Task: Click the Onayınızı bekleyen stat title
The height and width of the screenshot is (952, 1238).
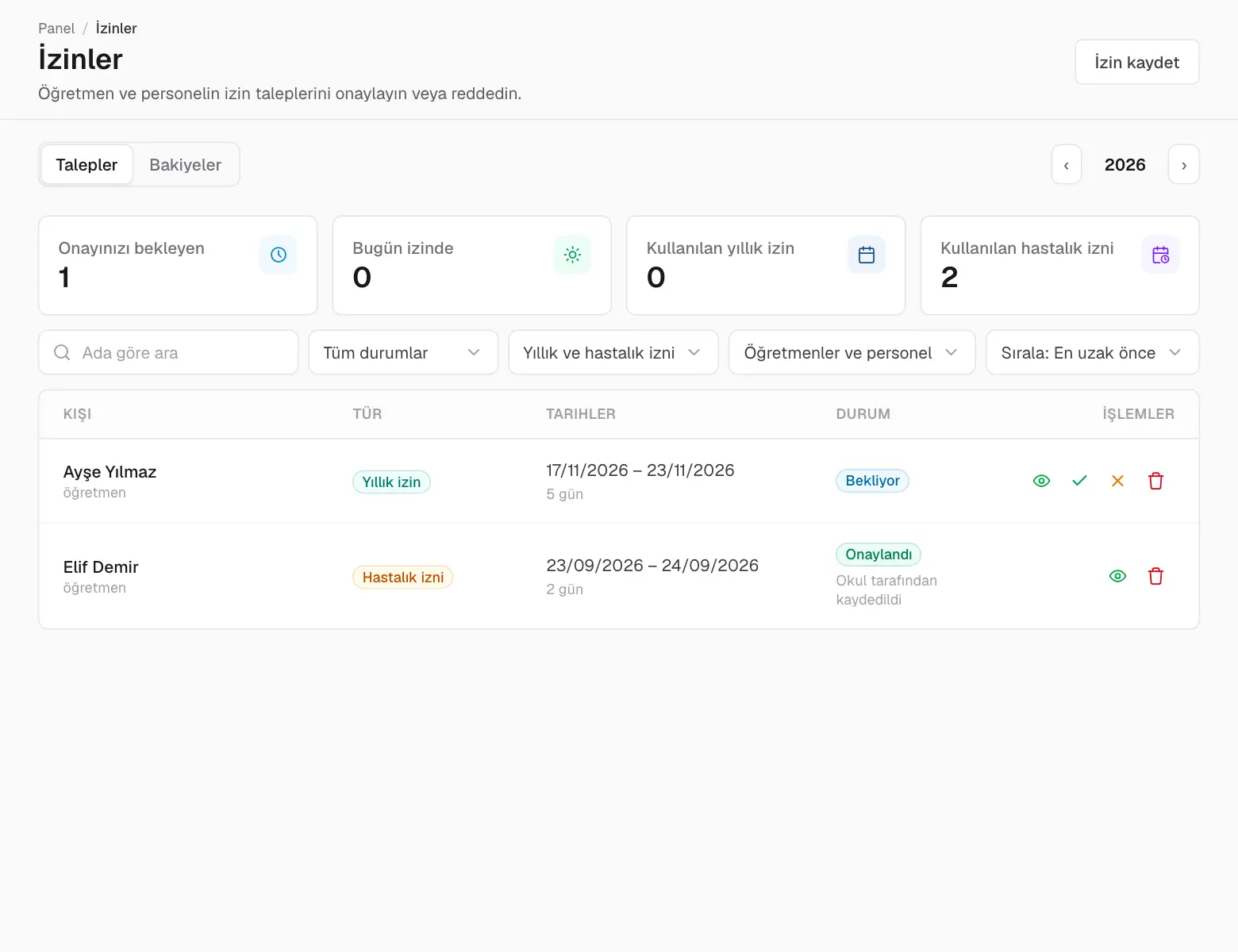Action: [132, 248]
